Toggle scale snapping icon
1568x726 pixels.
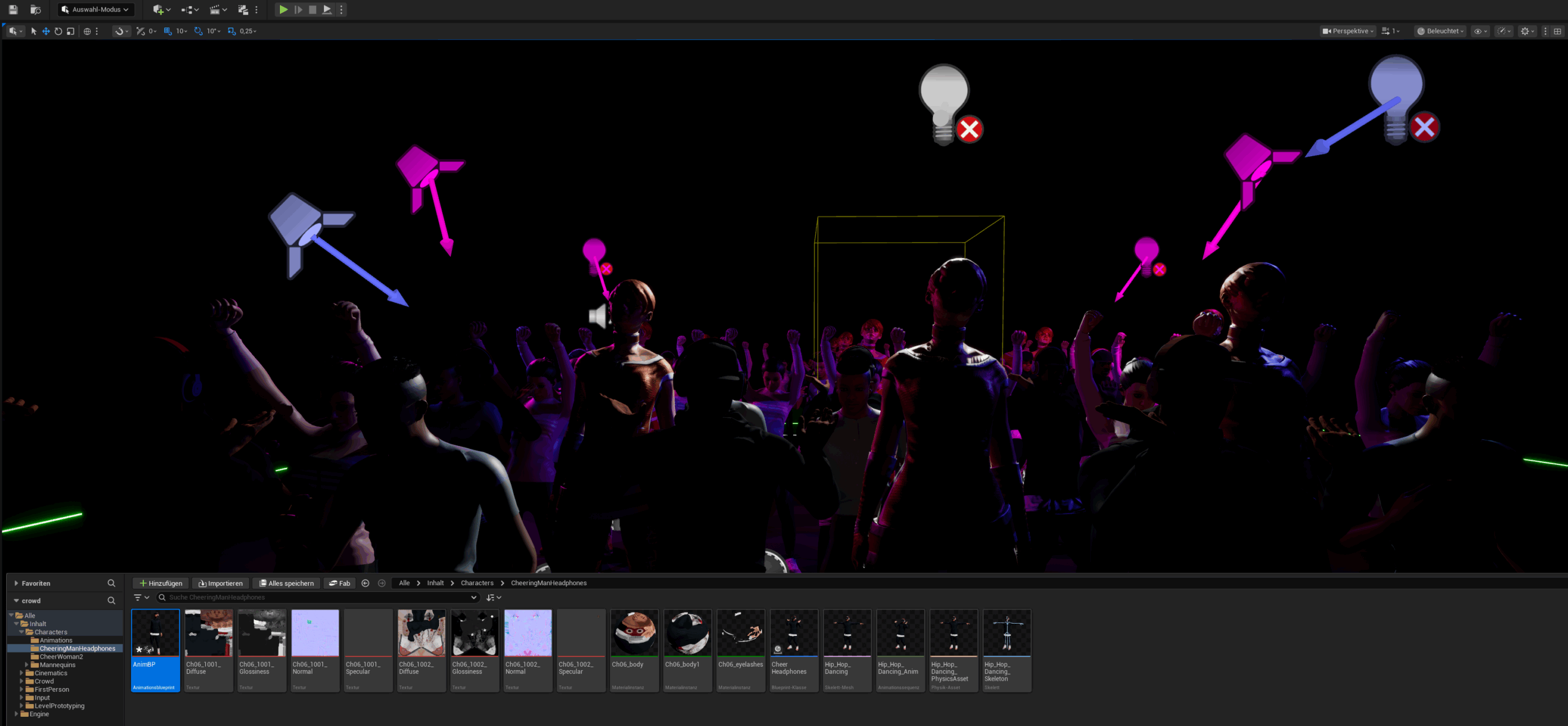[232, 31]
